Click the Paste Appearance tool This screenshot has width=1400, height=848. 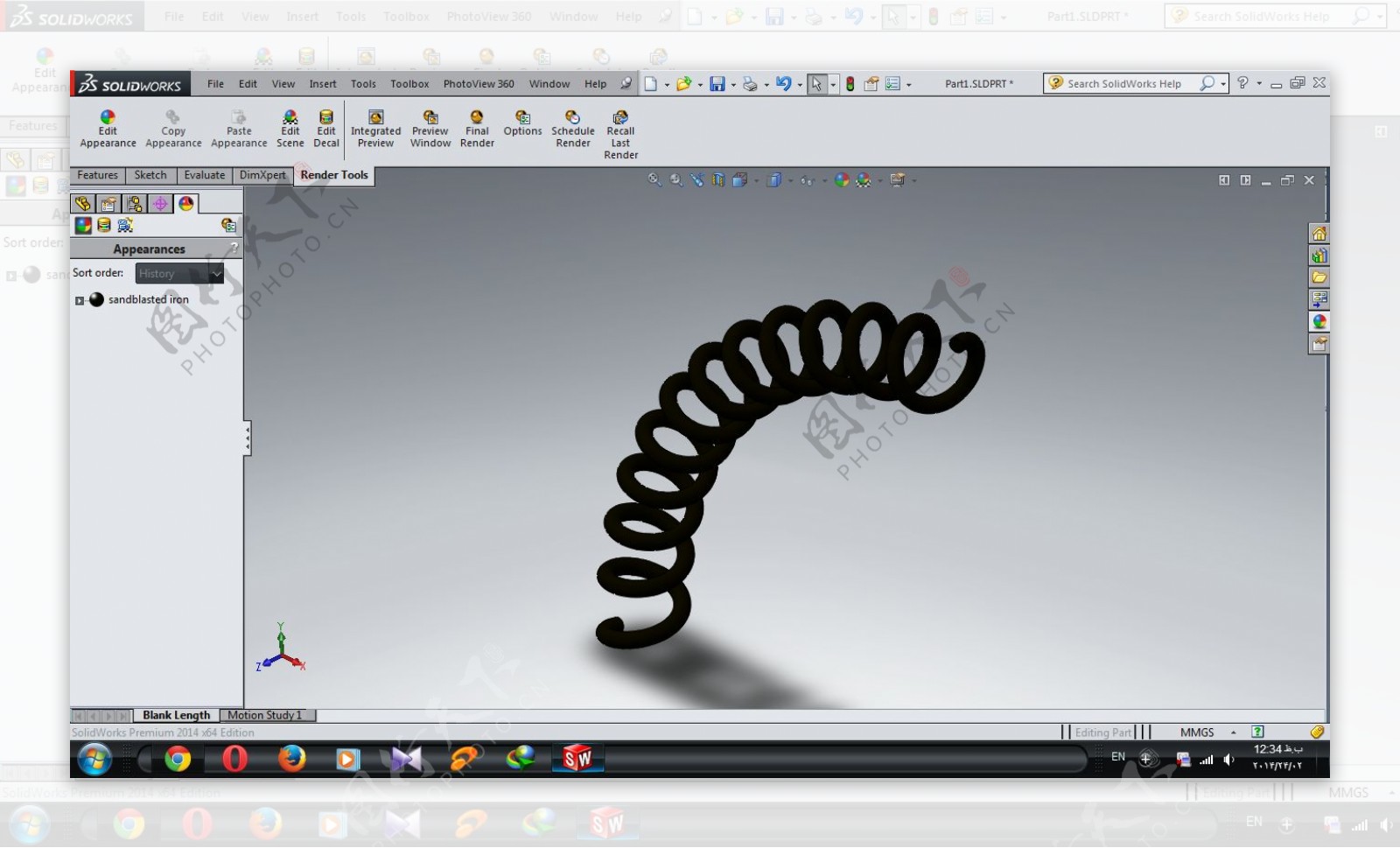pos(239,129)
